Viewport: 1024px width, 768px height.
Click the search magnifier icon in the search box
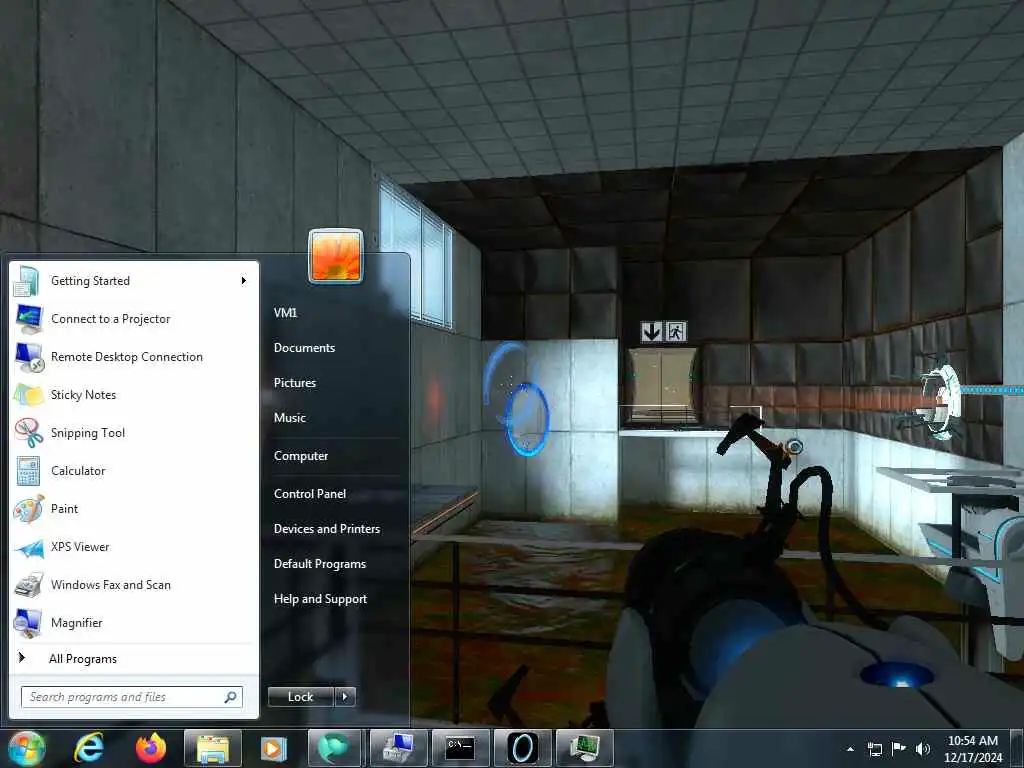point(231,697)
